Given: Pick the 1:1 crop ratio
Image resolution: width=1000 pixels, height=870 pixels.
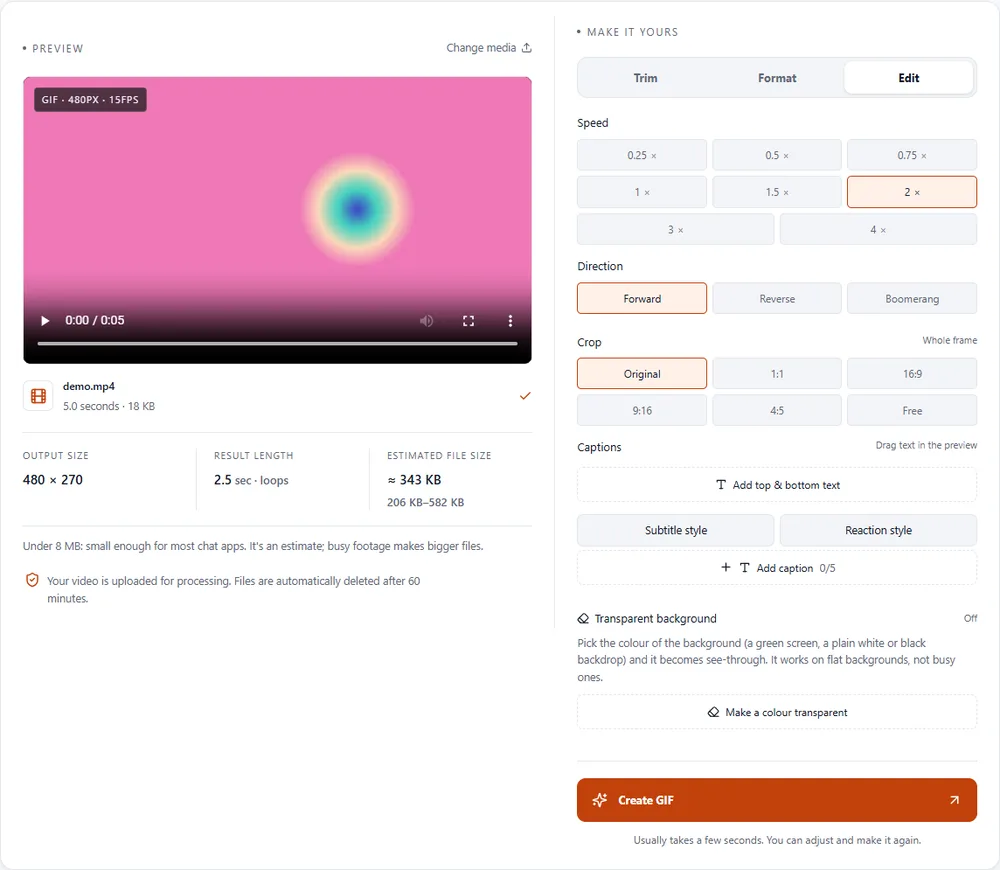Looking at the screenshot, I should coord(777,374).
